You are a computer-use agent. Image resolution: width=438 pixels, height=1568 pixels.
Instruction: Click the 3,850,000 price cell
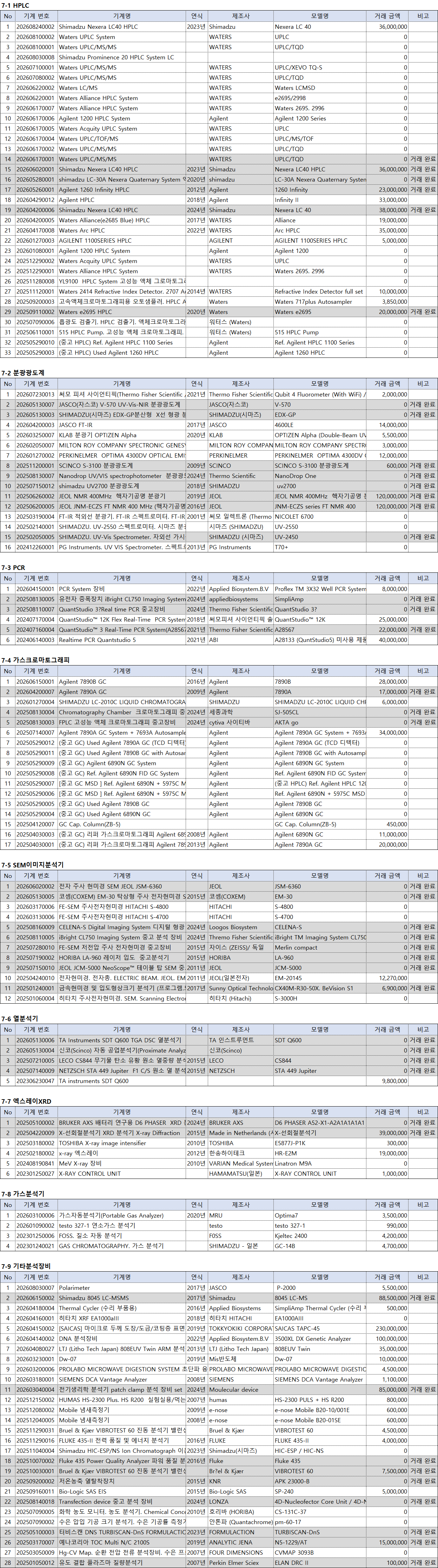(x=387, y=302)
